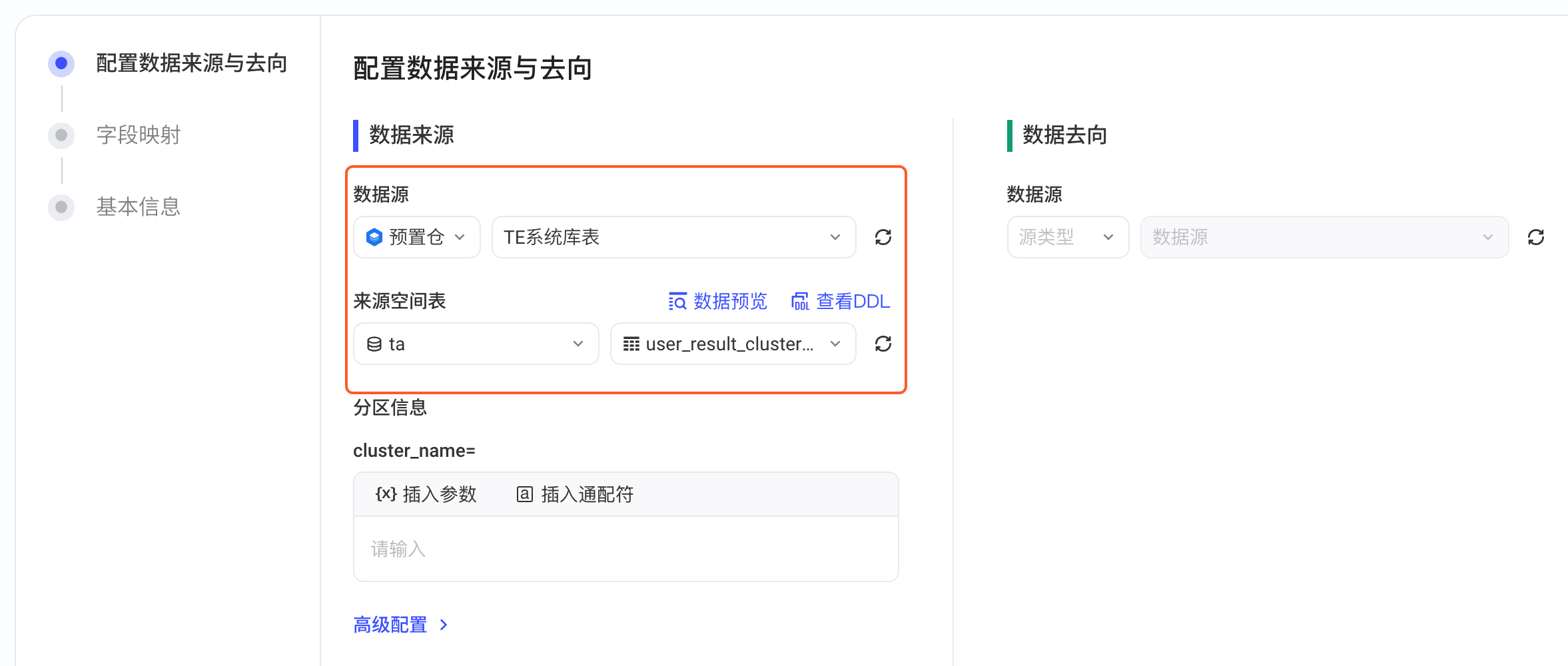Image resolution: width=1568 pixels, height=666 pixels.
Task: Open the ta space dropdown
Action: 476,344
